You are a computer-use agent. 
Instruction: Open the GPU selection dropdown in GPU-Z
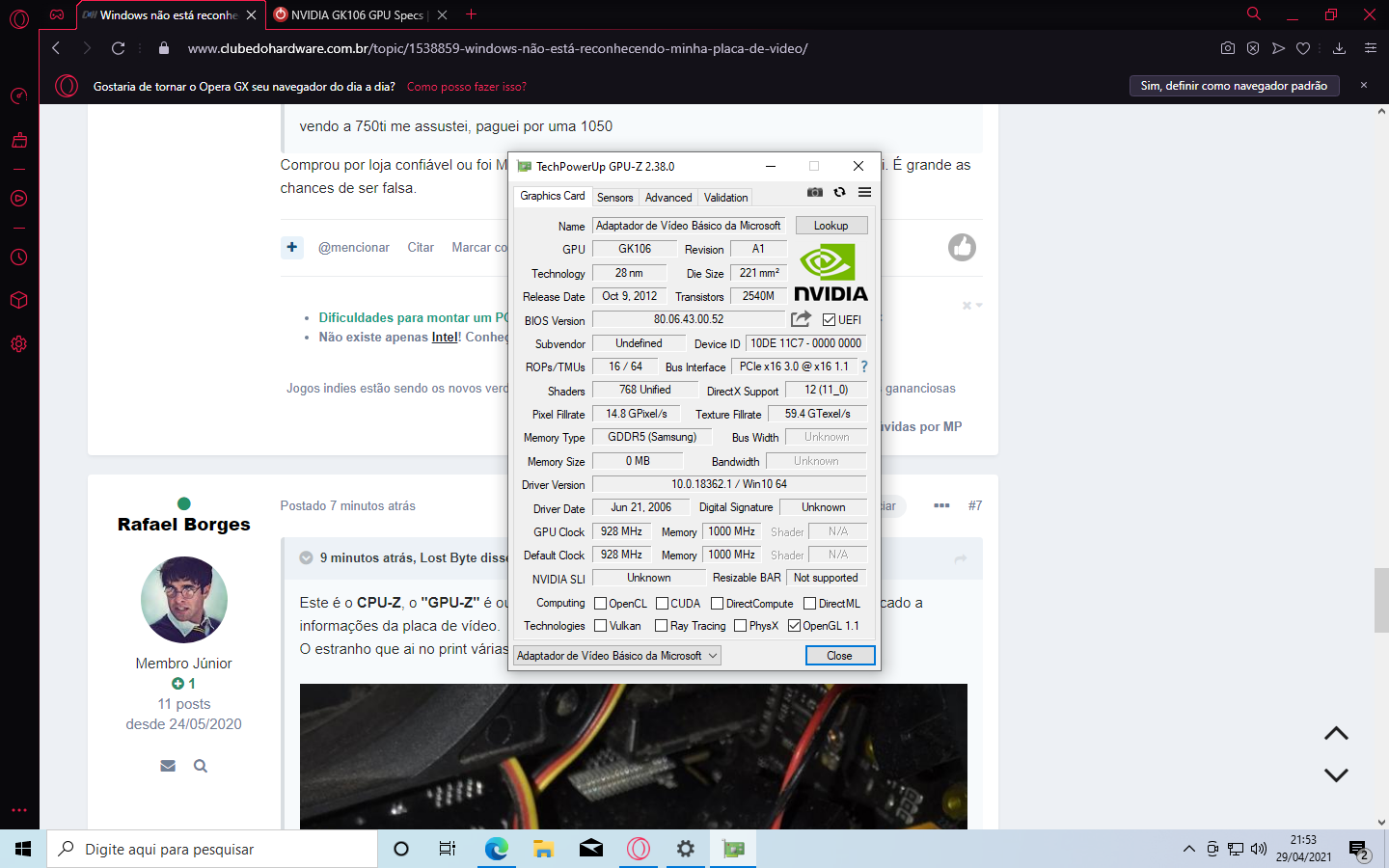pos(617,656)
